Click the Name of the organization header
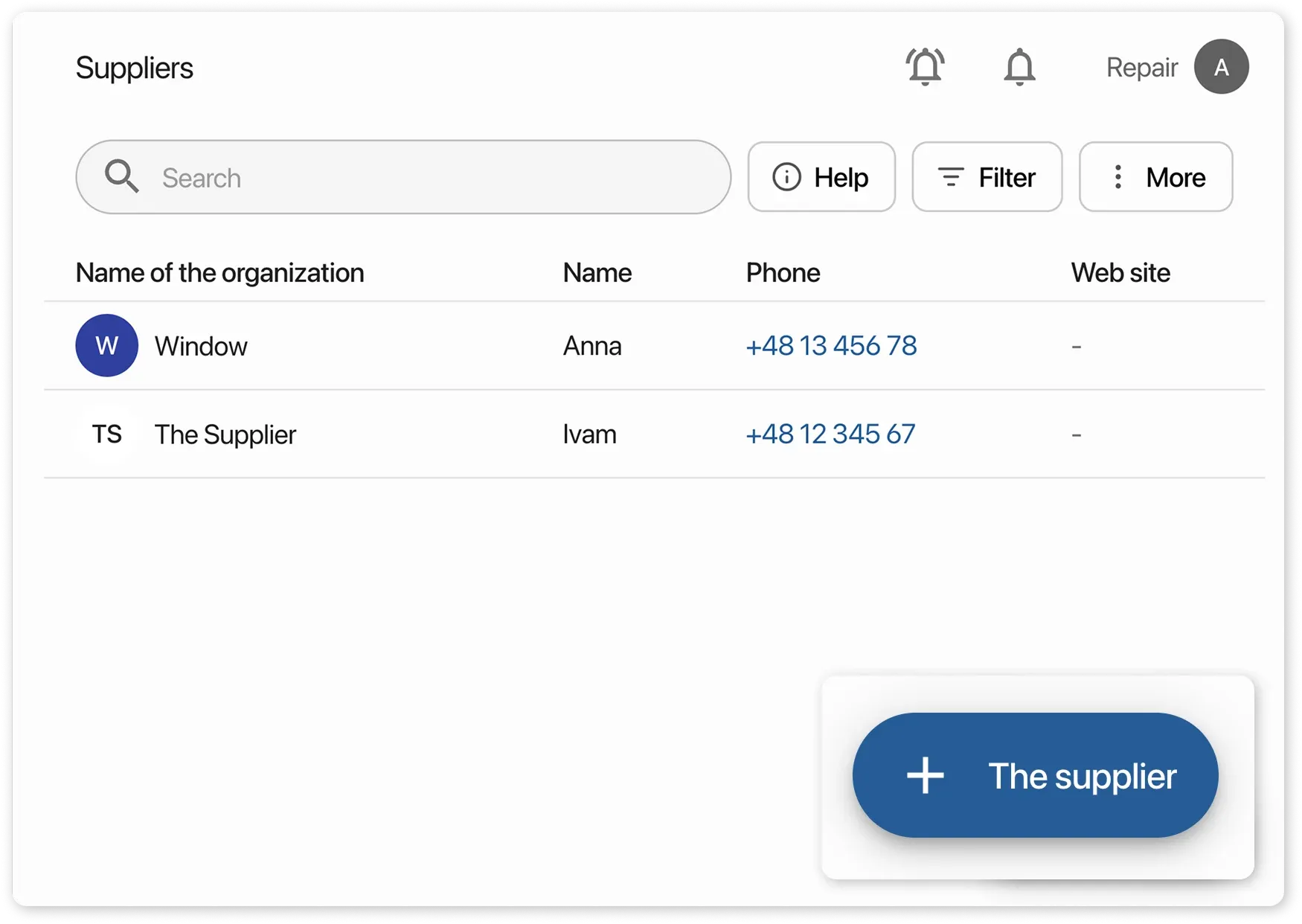The height and width of the screenshot is (924, 1302). [x=219, y=272]
